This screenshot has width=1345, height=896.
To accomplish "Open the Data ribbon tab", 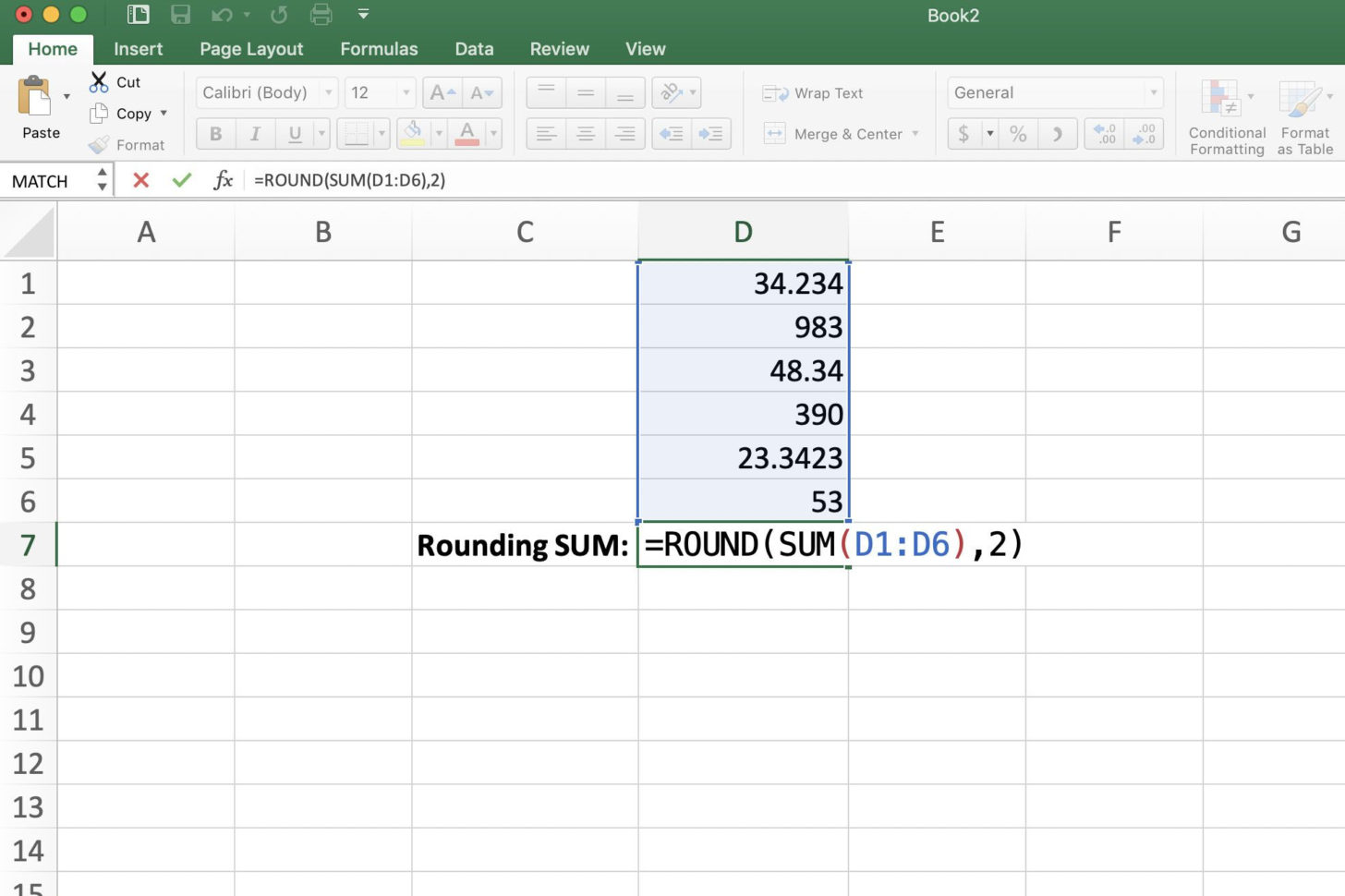I will click(x=474, y=49).
